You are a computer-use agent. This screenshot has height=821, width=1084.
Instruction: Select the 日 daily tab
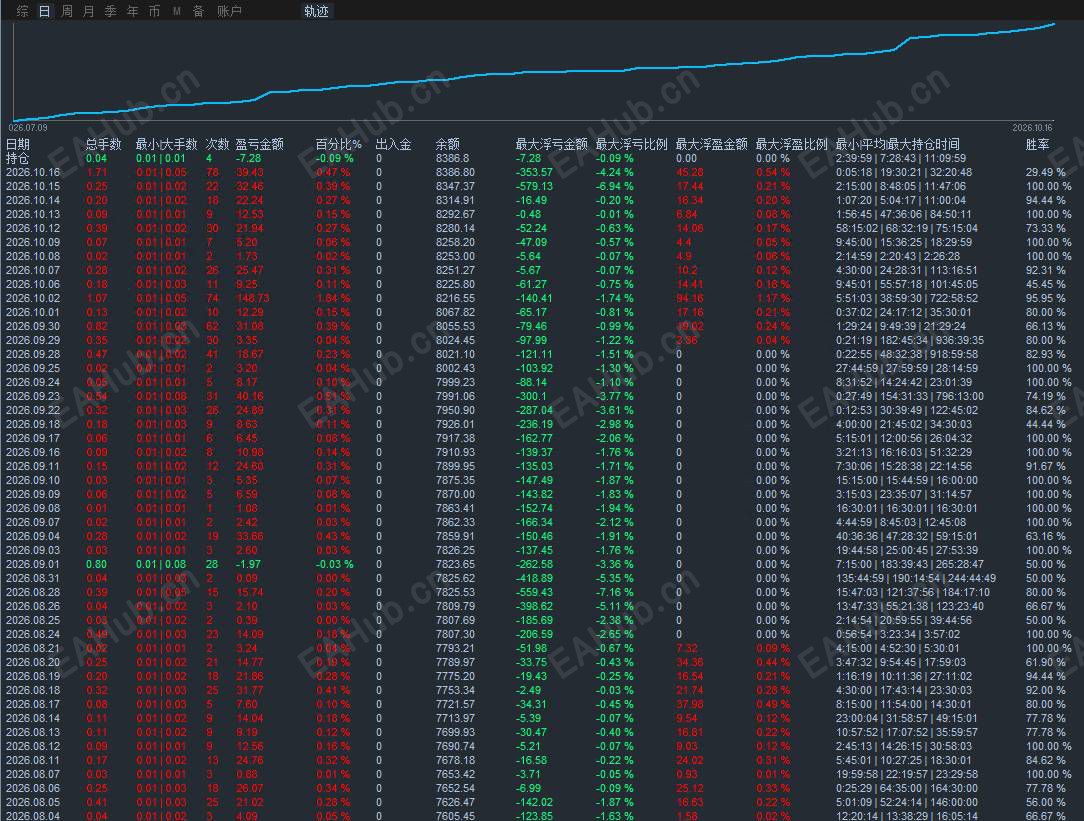pyautogui.click(x=44, y=11)
